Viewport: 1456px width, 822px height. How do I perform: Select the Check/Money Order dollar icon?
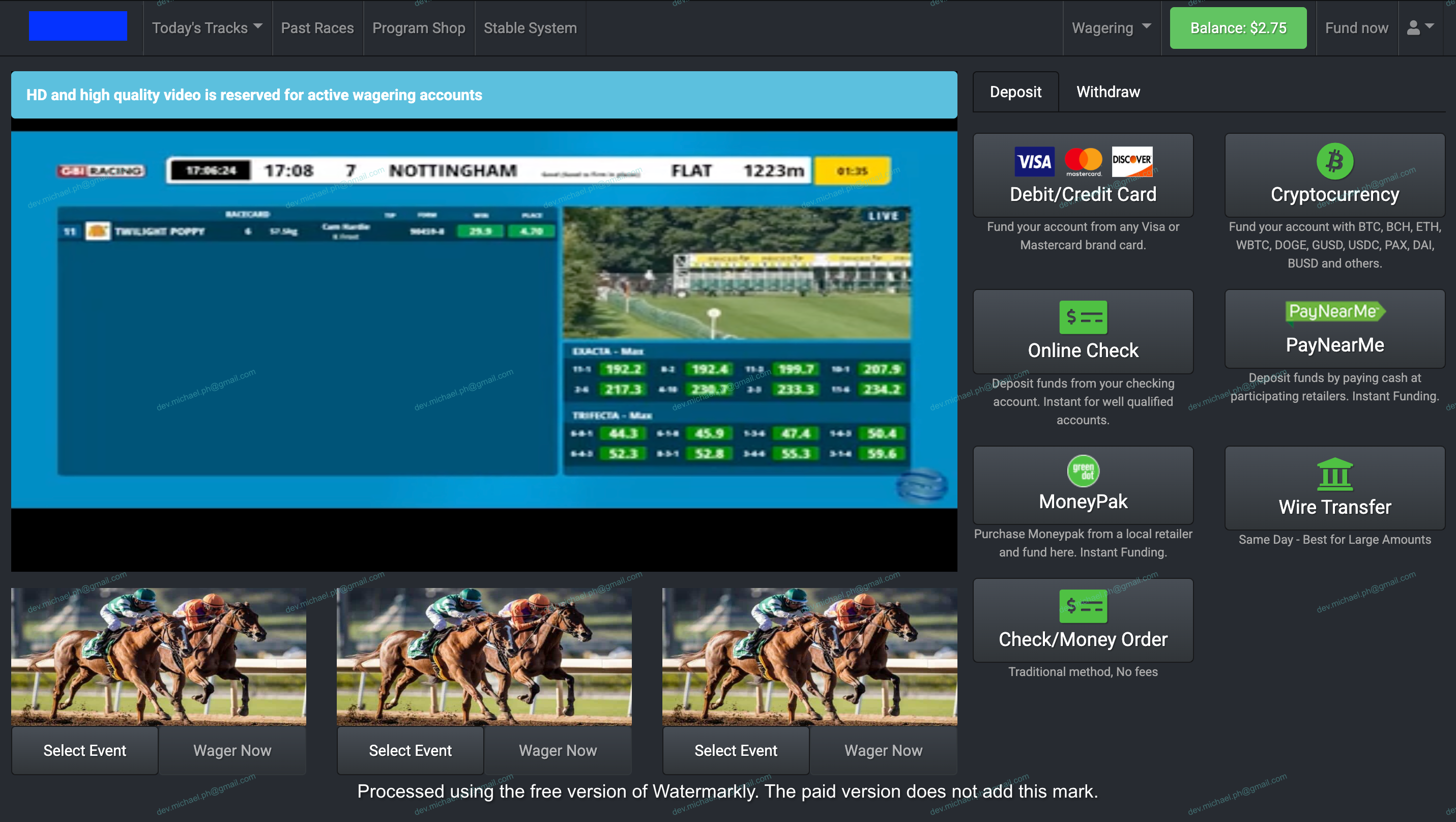point(1083,606)
